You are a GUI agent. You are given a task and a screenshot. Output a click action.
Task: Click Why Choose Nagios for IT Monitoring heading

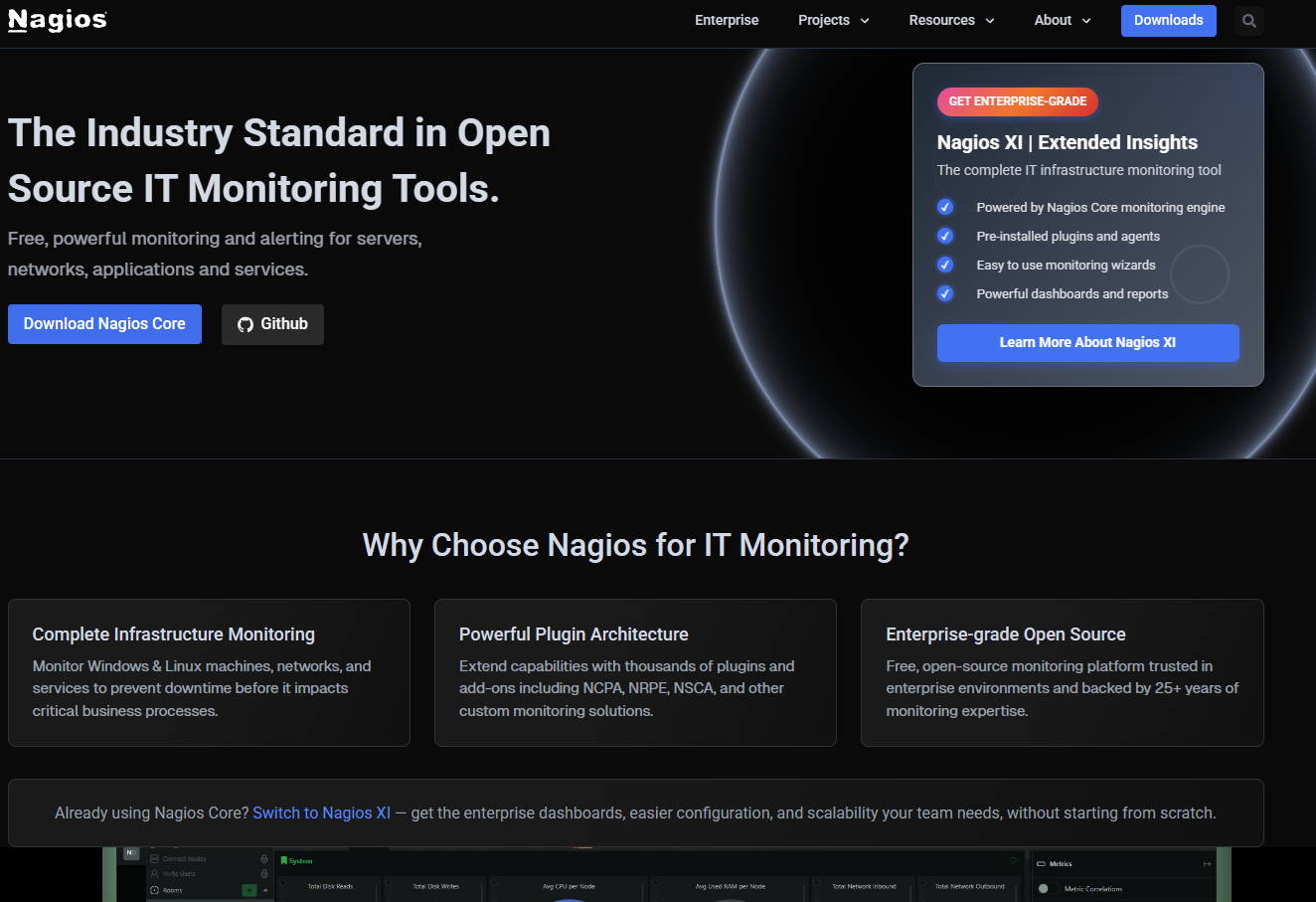coord(635,545)
